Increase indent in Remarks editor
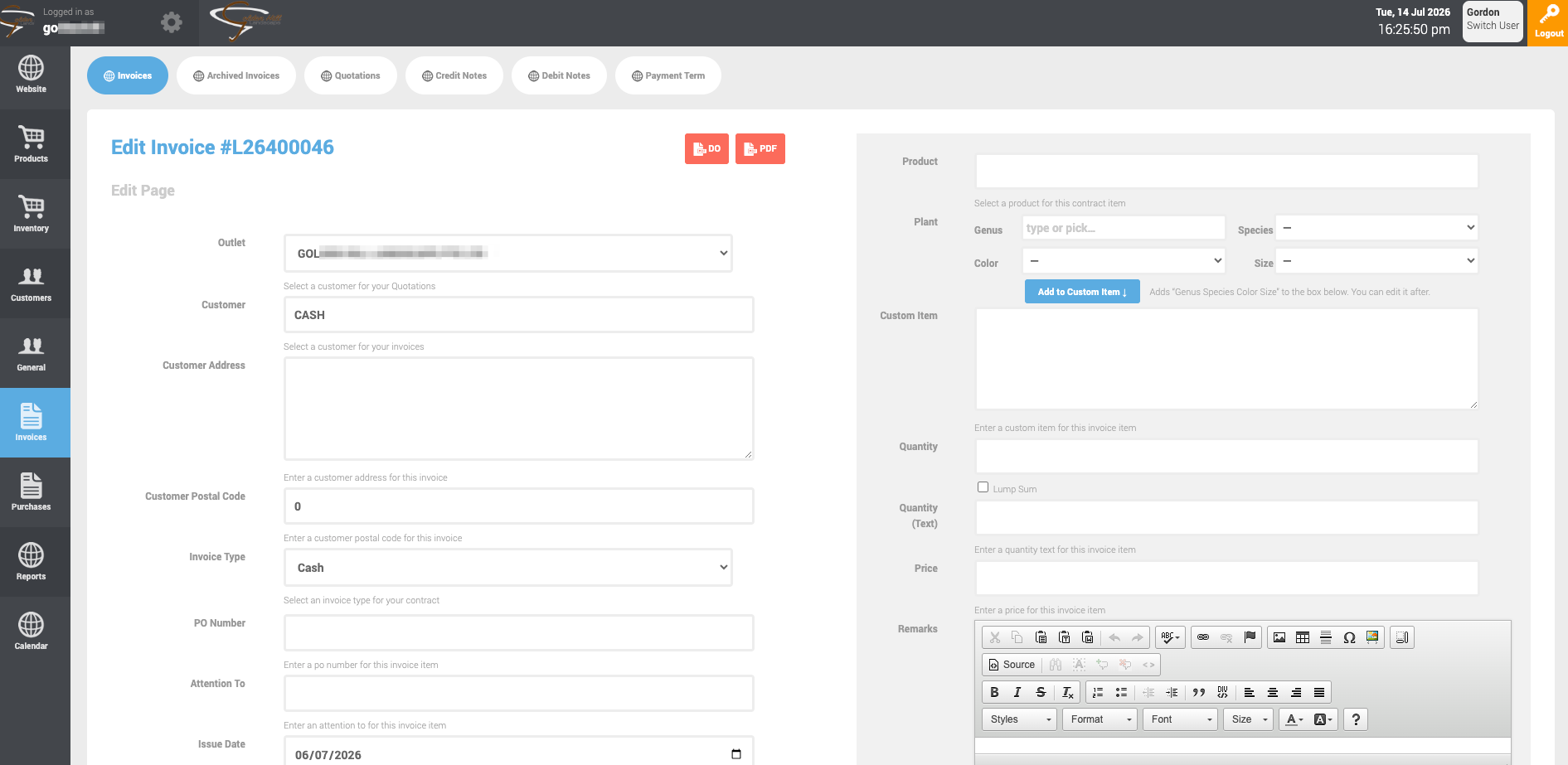This screenshot has height=765, width=1568. tap(1172, 692)
